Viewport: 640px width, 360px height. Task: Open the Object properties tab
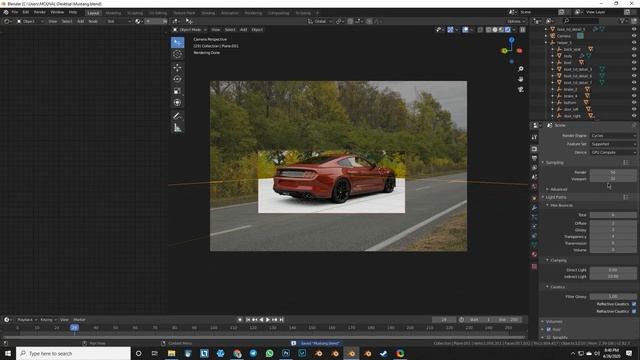tap(534, 198)
